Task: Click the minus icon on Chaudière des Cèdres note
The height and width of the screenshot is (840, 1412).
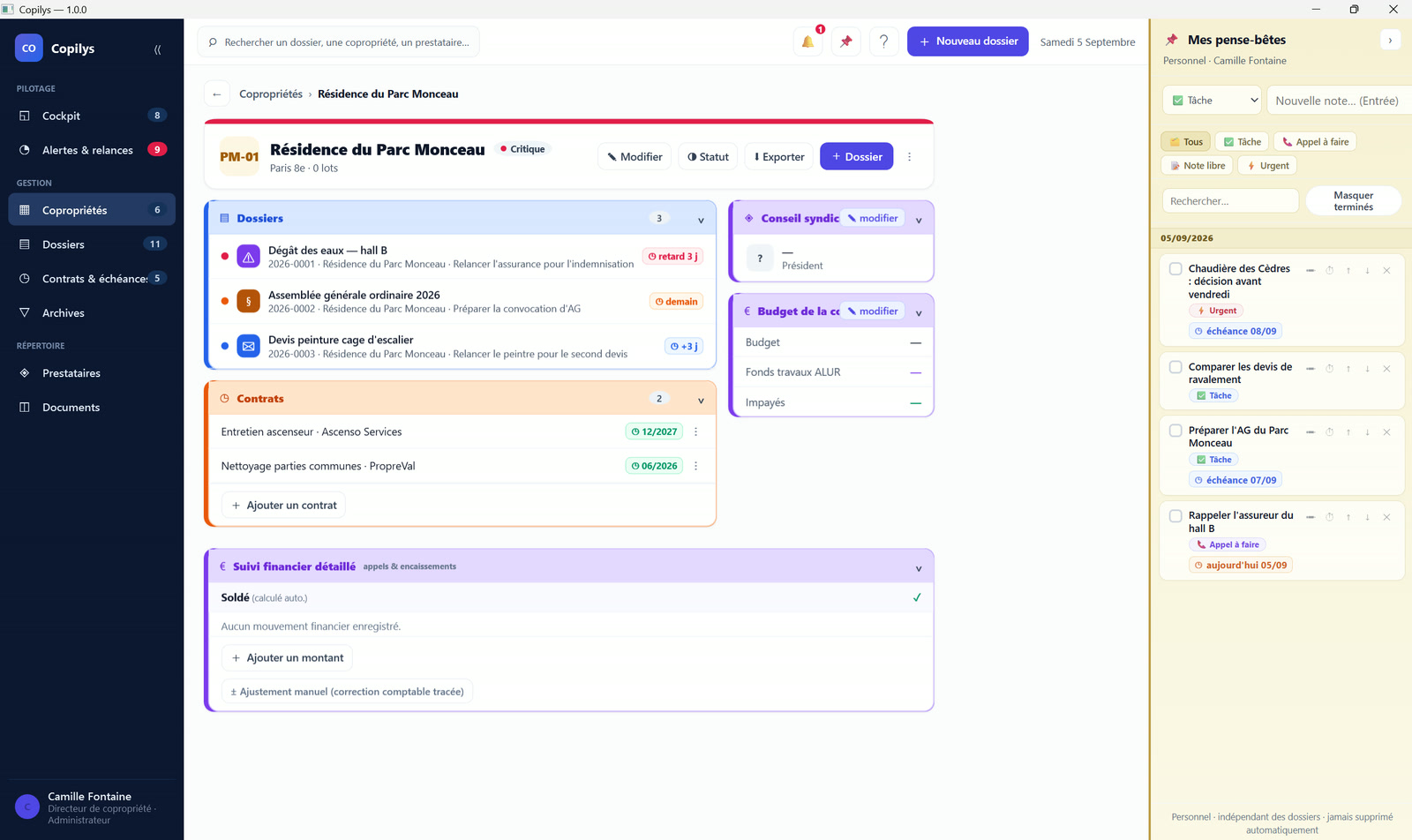Action: [x=1311, y=271]
